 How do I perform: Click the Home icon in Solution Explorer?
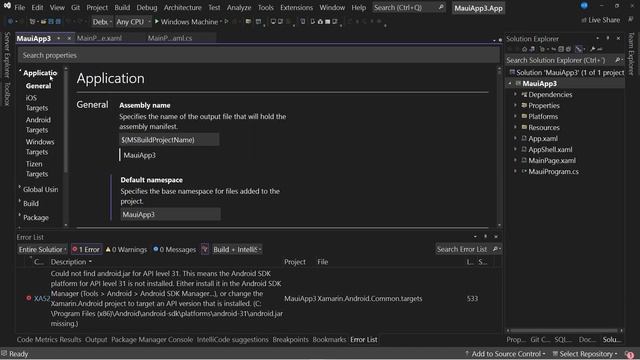524,49
